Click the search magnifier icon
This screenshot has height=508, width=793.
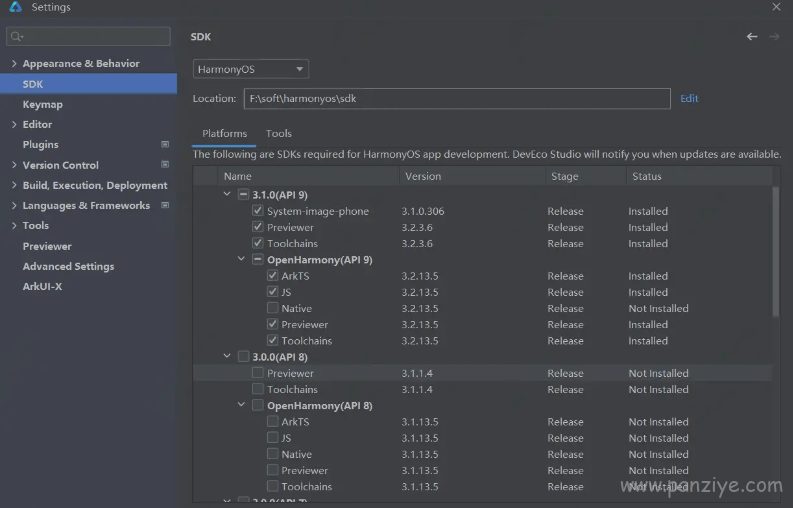(x=17, y=36)
